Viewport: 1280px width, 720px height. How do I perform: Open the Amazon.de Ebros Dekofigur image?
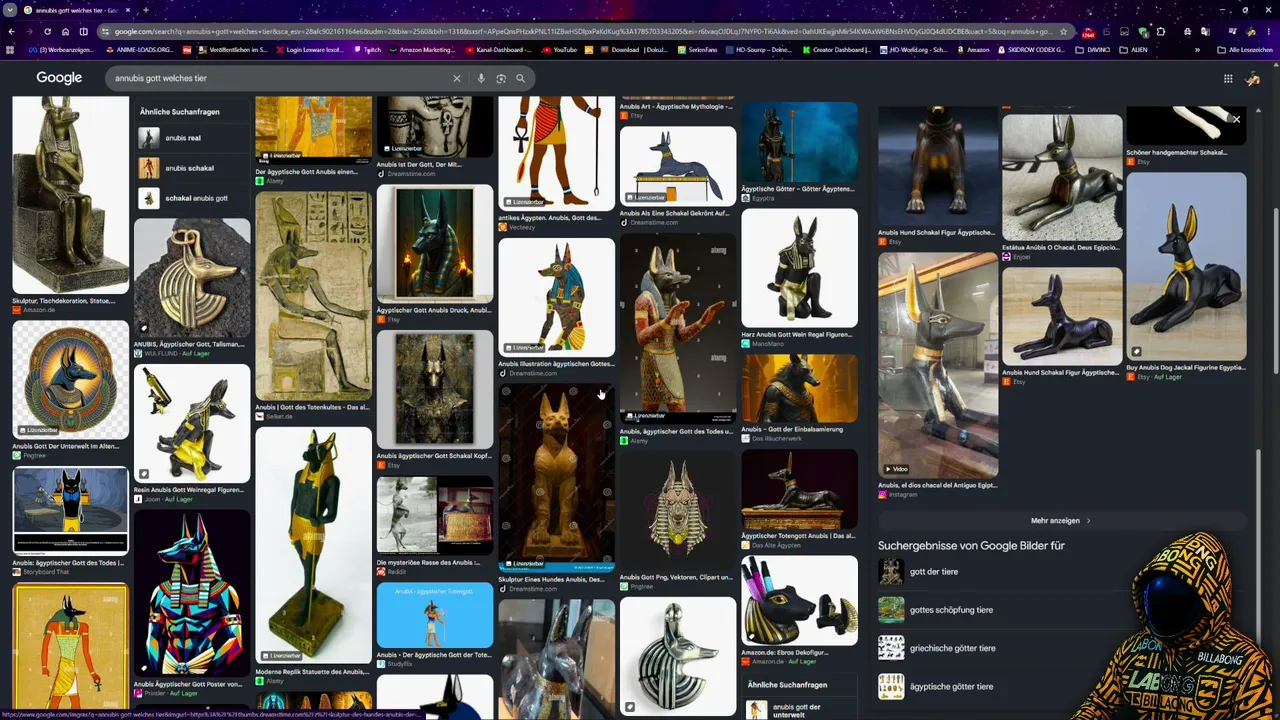[799, 600]
